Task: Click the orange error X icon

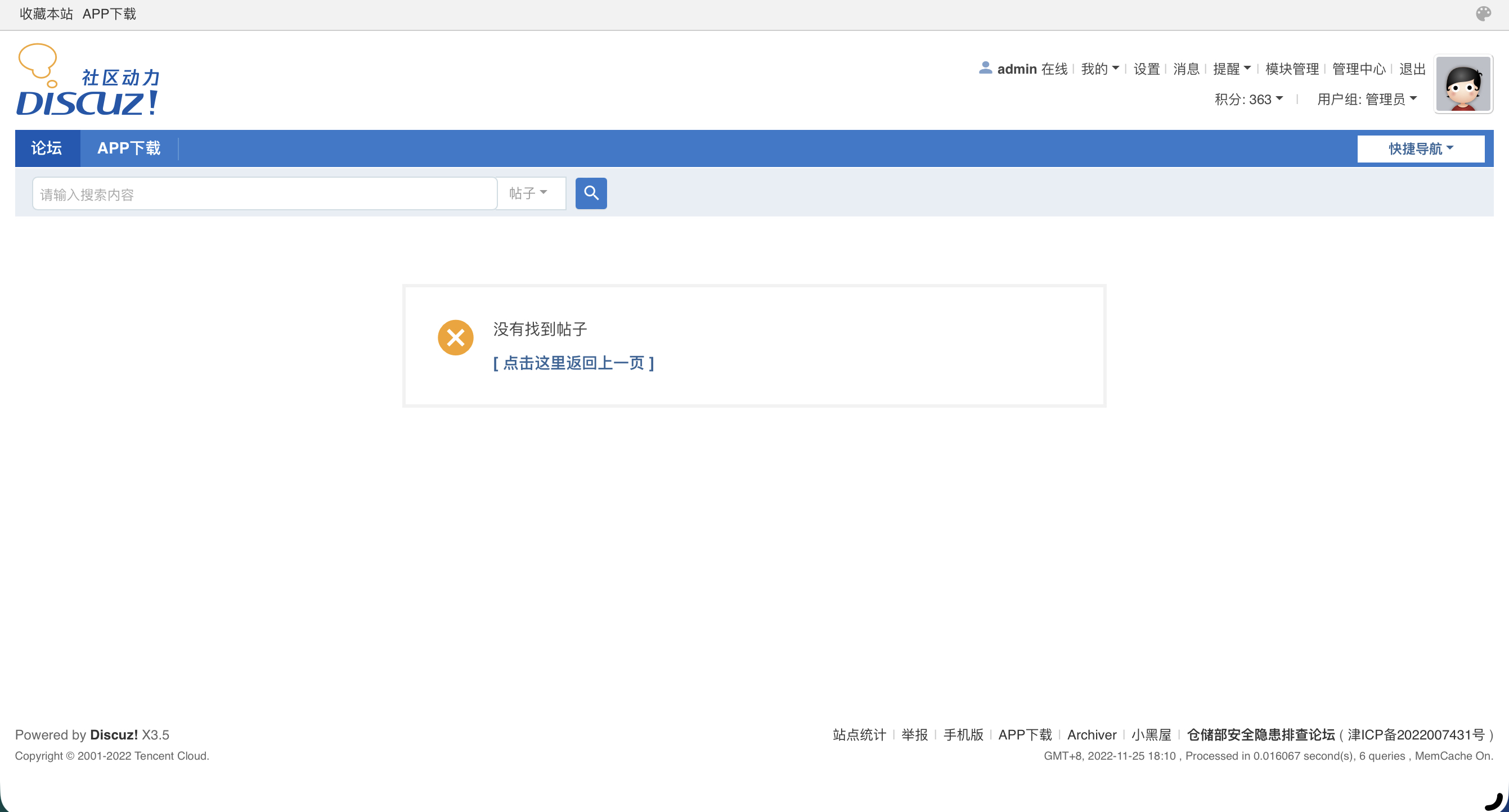Action: [x=455, y=337]
